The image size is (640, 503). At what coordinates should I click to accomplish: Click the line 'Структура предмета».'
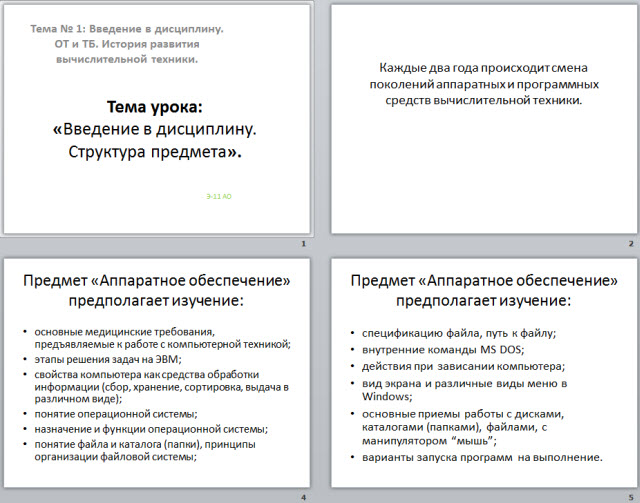[155, 152]
